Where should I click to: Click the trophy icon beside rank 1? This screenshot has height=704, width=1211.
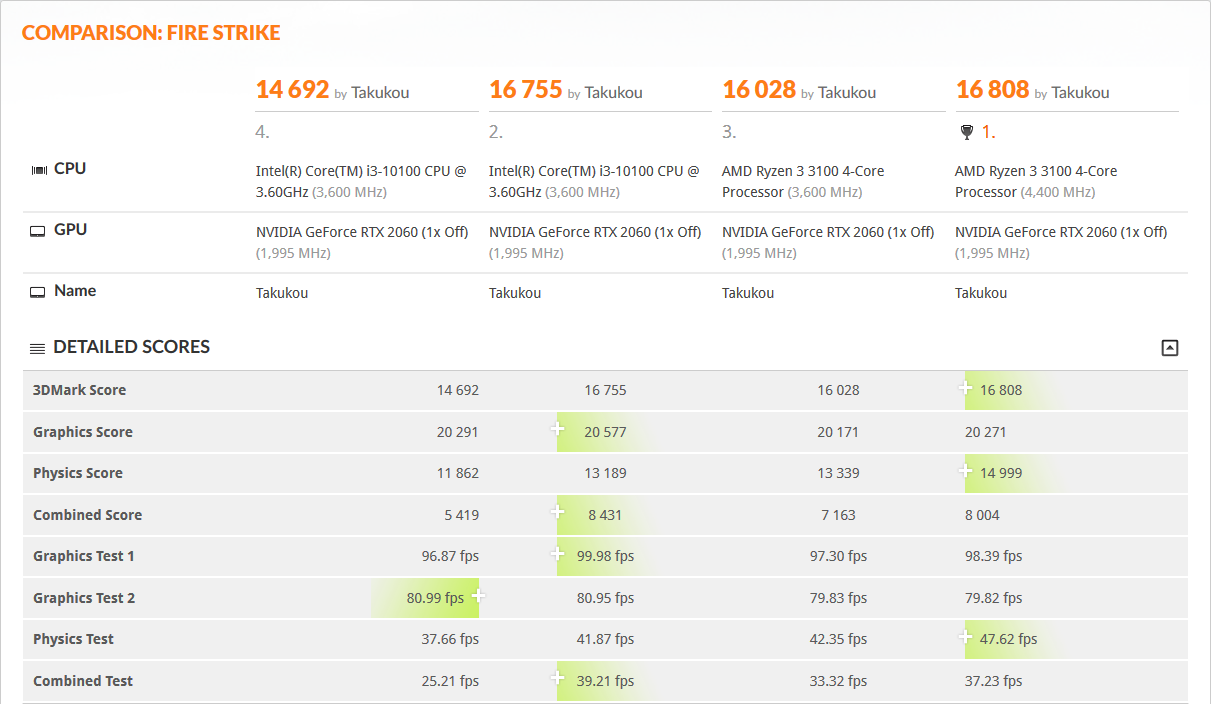point(966,132)
